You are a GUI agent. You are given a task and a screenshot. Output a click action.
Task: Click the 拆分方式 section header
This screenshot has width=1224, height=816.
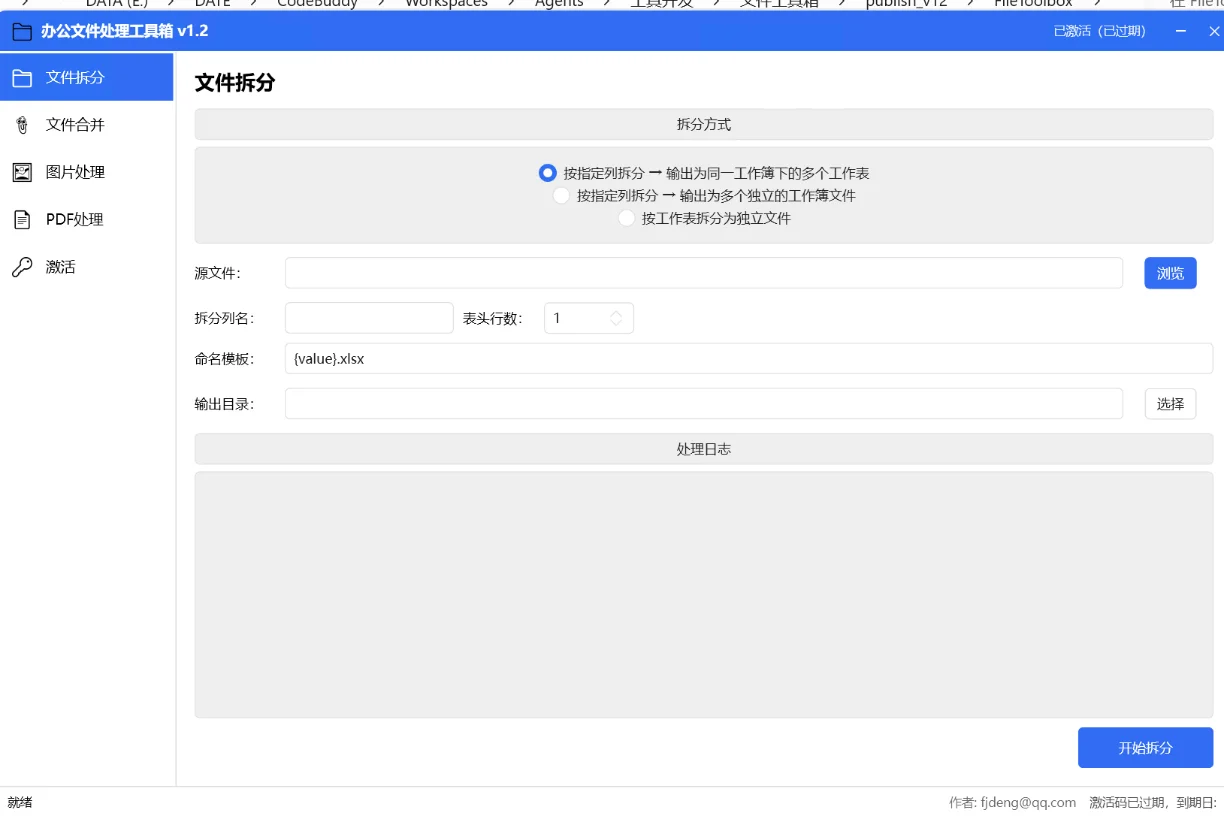[704, 125]
